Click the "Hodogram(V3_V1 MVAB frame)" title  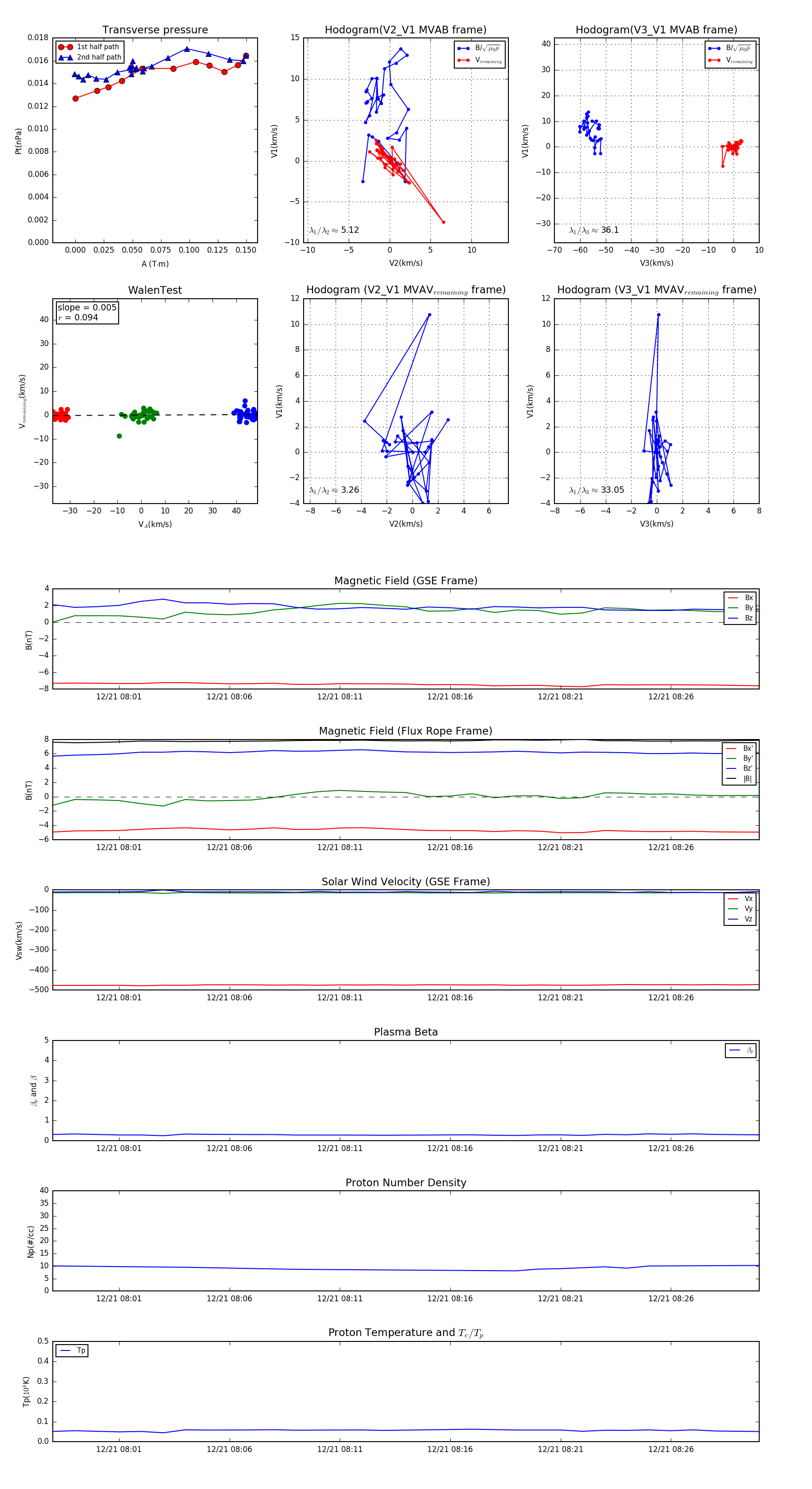pos(656,30)
